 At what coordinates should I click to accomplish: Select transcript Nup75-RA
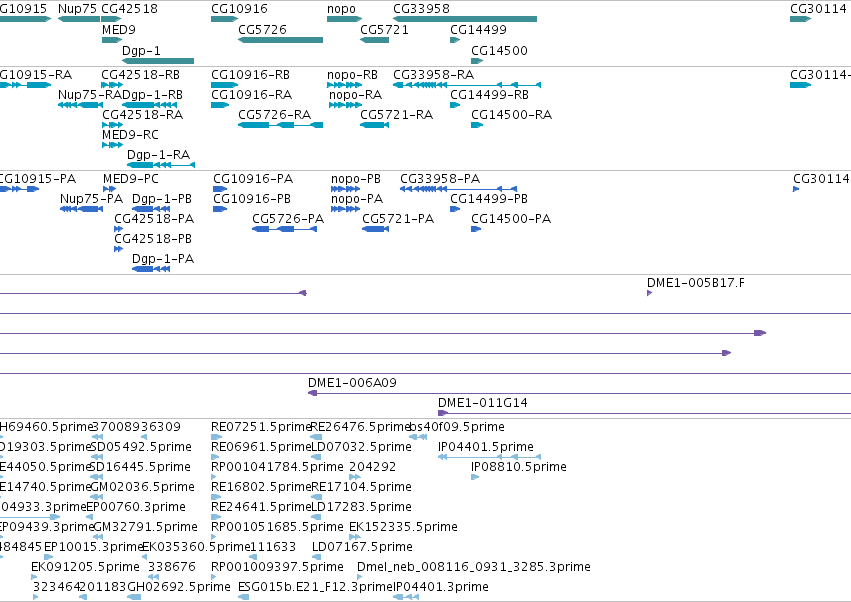90,94
